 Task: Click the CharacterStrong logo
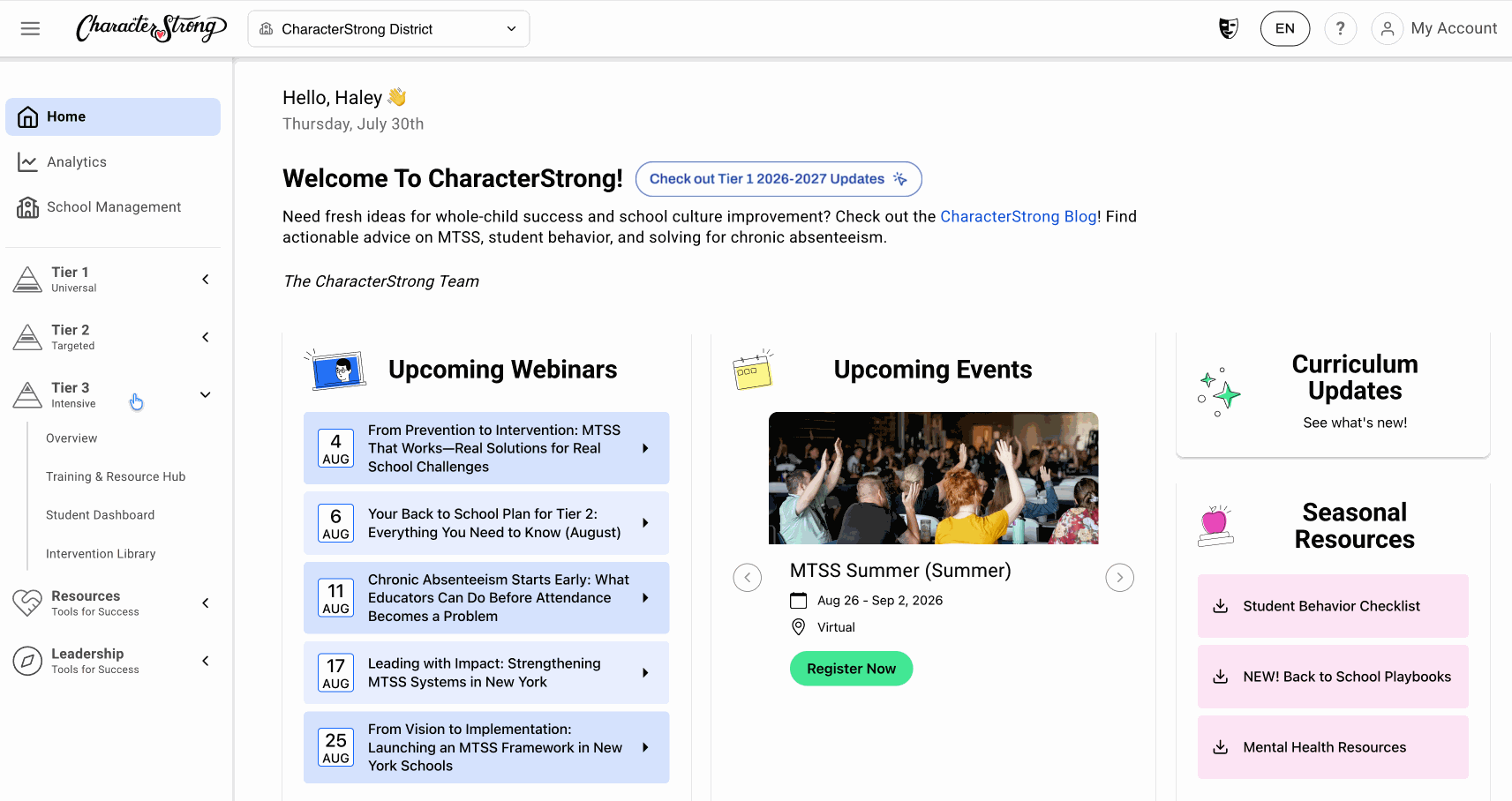point(152,28)
